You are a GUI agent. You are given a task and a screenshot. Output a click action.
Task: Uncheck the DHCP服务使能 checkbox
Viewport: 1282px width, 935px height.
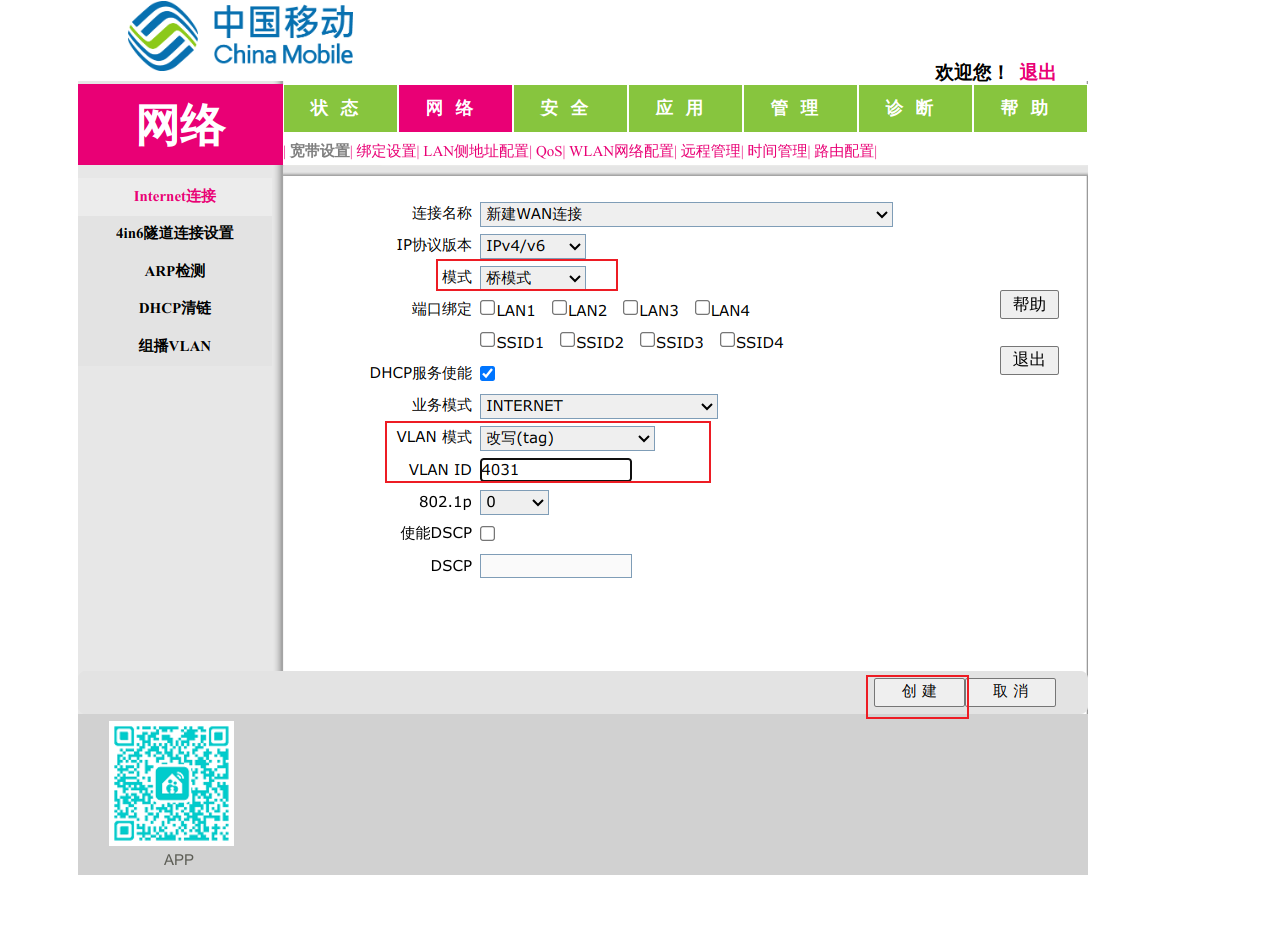click(x=488, y=374)
